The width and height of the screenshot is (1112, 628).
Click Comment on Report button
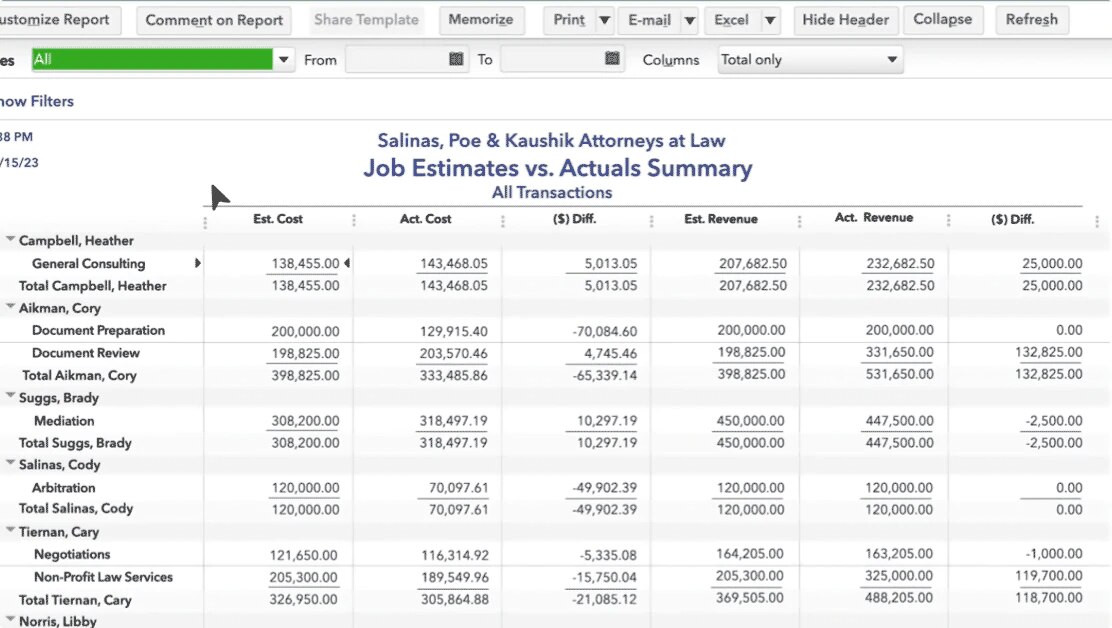[x=214, y=20]
